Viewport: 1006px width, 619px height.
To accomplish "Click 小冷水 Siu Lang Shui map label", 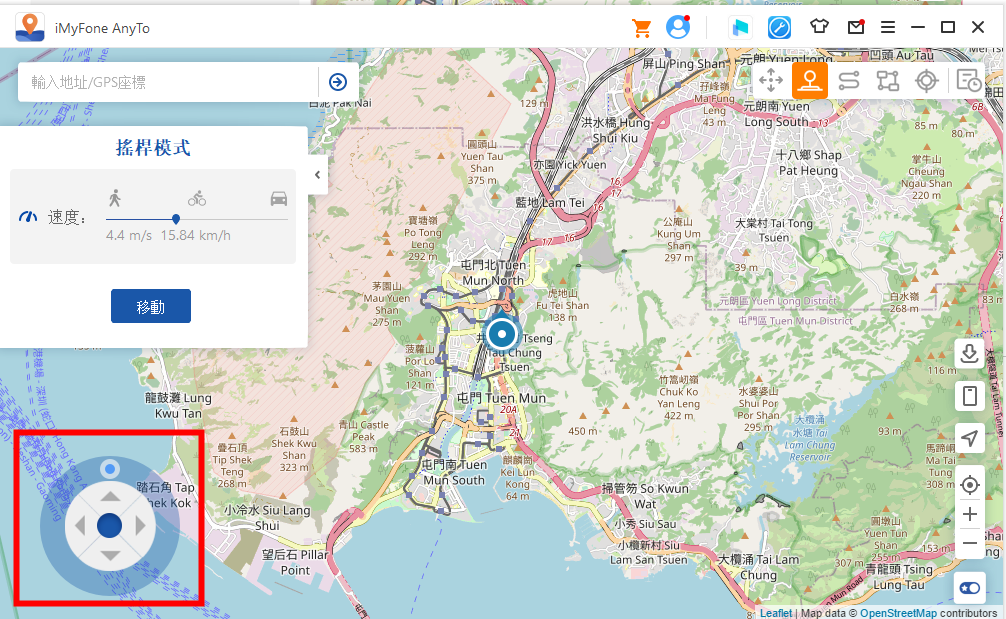I will click(x=267, y=518).
